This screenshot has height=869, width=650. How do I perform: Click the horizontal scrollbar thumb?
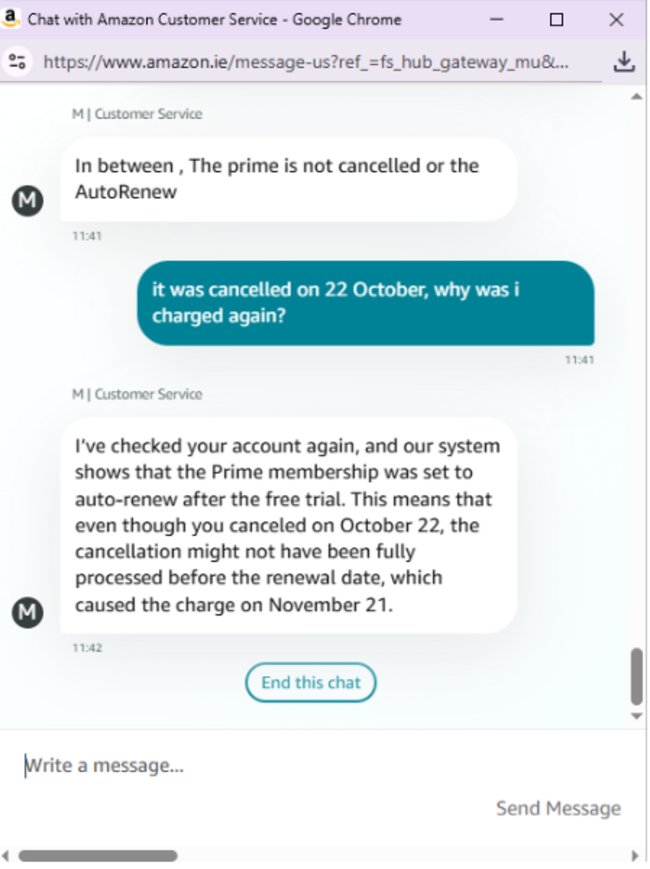pos(97,856)
